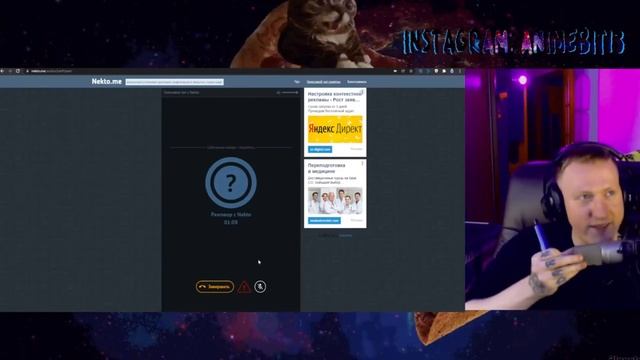Viewport: 640px width, 360px height.
Task: Open the options menu of the medical ad
Action: [362, 163]
